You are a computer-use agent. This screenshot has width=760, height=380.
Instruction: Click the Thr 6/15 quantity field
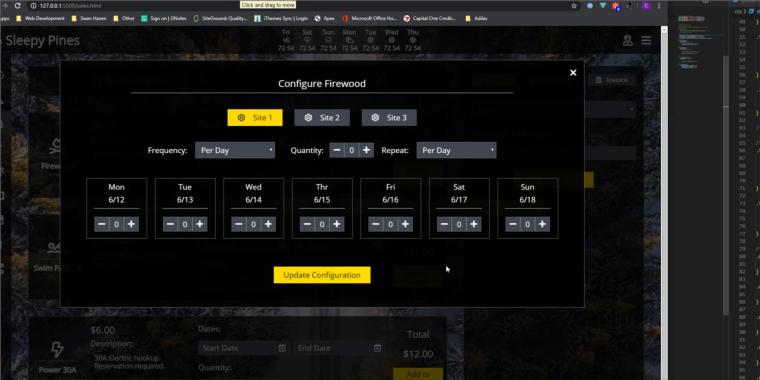pos(322,224)
